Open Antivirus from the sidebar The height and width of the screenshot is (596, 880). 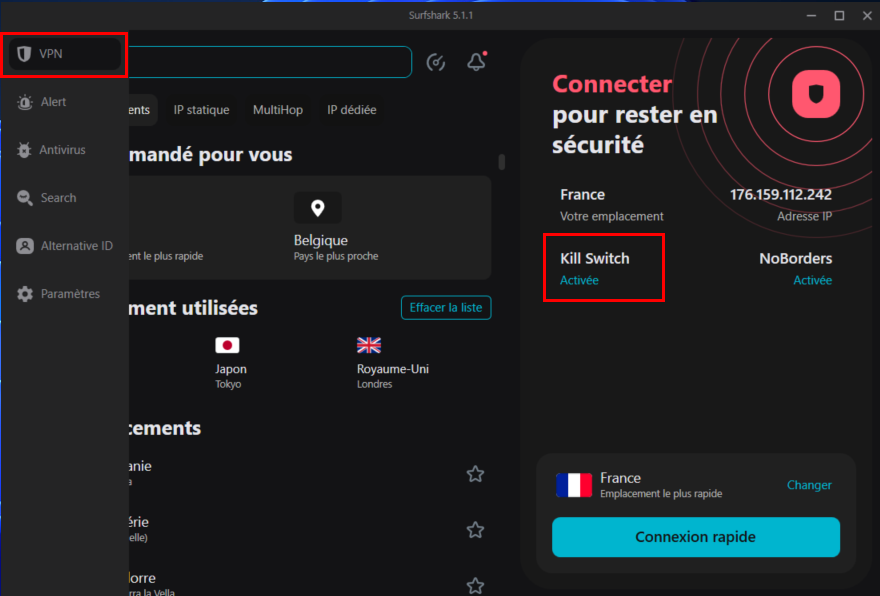(51, 150)
